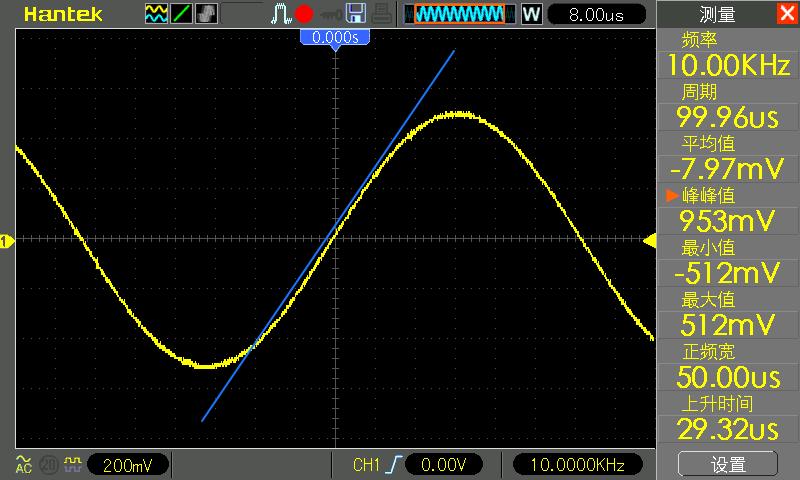Viewport: 800px width, 480px height.
Task: Click the waveform overview memory bar
Action: coord(459,14)
